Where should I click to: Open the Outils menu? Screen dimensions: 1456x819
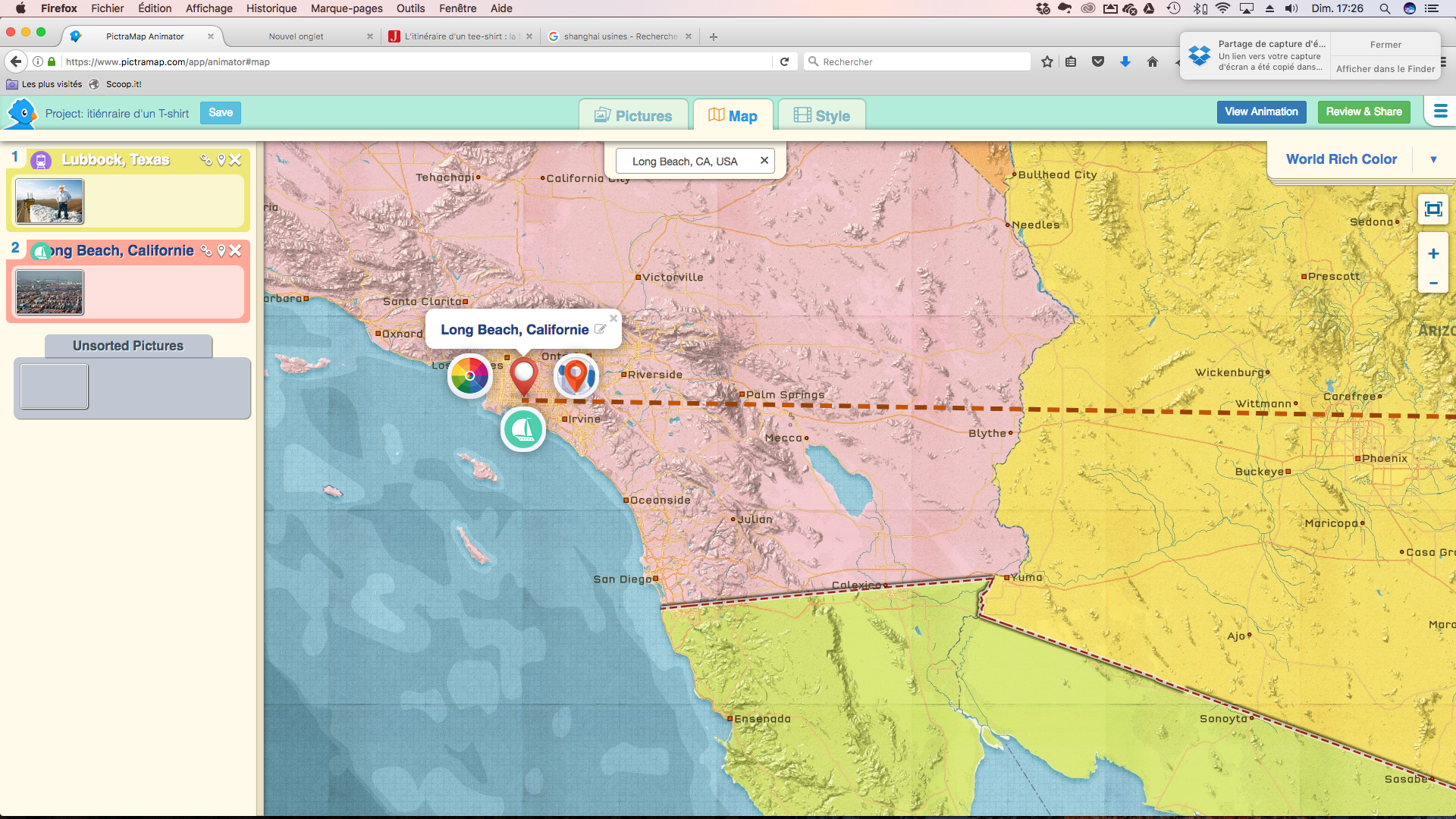pyautogui.click(x=410, y=8)
